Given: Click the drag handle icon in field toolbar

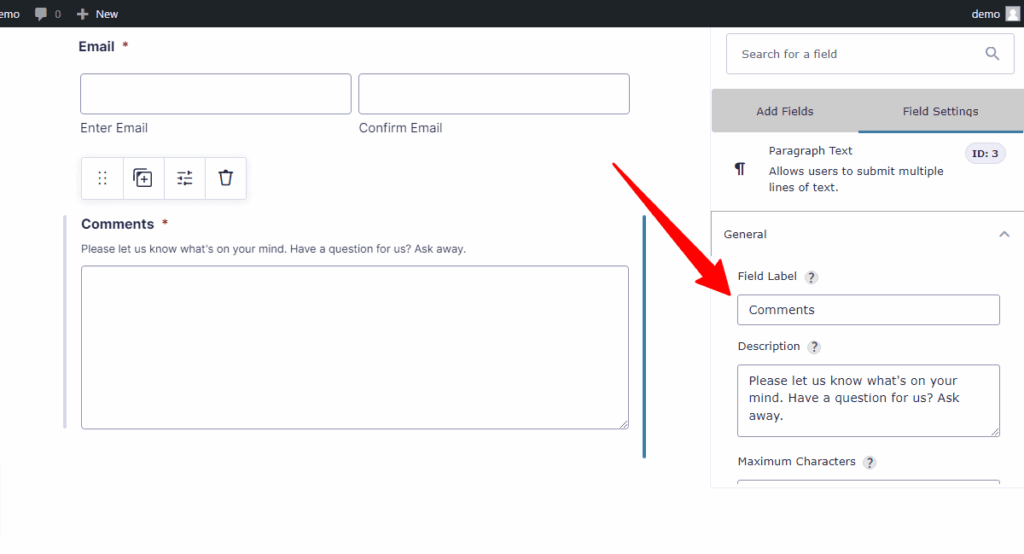Looking at the screenshot, I should pyautogui.click(x=103, y=178).
